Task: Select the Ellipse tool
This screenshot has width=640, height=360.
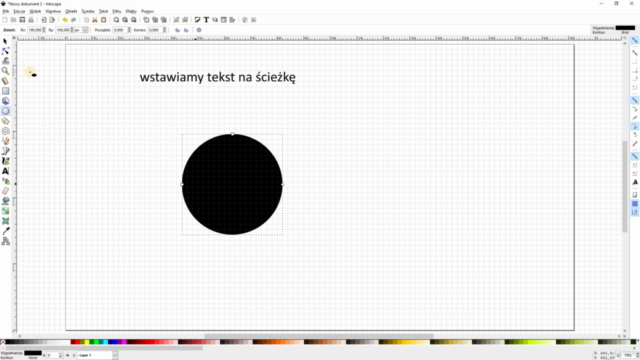Action: coord(5,111)
